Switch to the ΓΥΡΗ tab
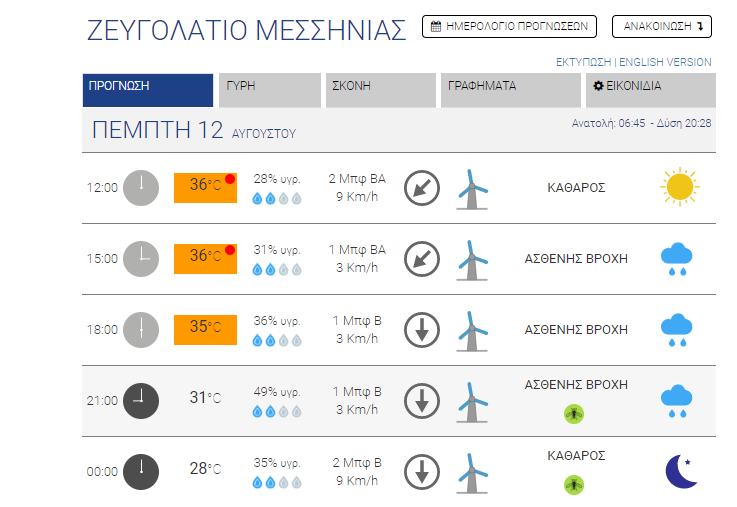 click(x=270, y=90)
